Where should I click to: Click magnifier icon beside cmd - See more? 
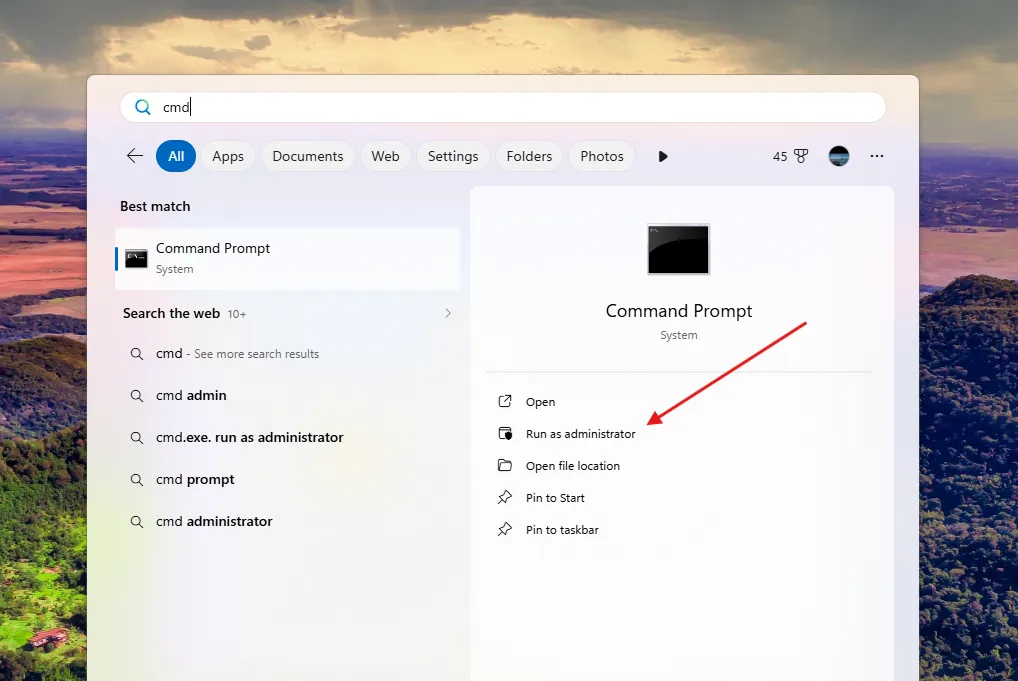136,354
